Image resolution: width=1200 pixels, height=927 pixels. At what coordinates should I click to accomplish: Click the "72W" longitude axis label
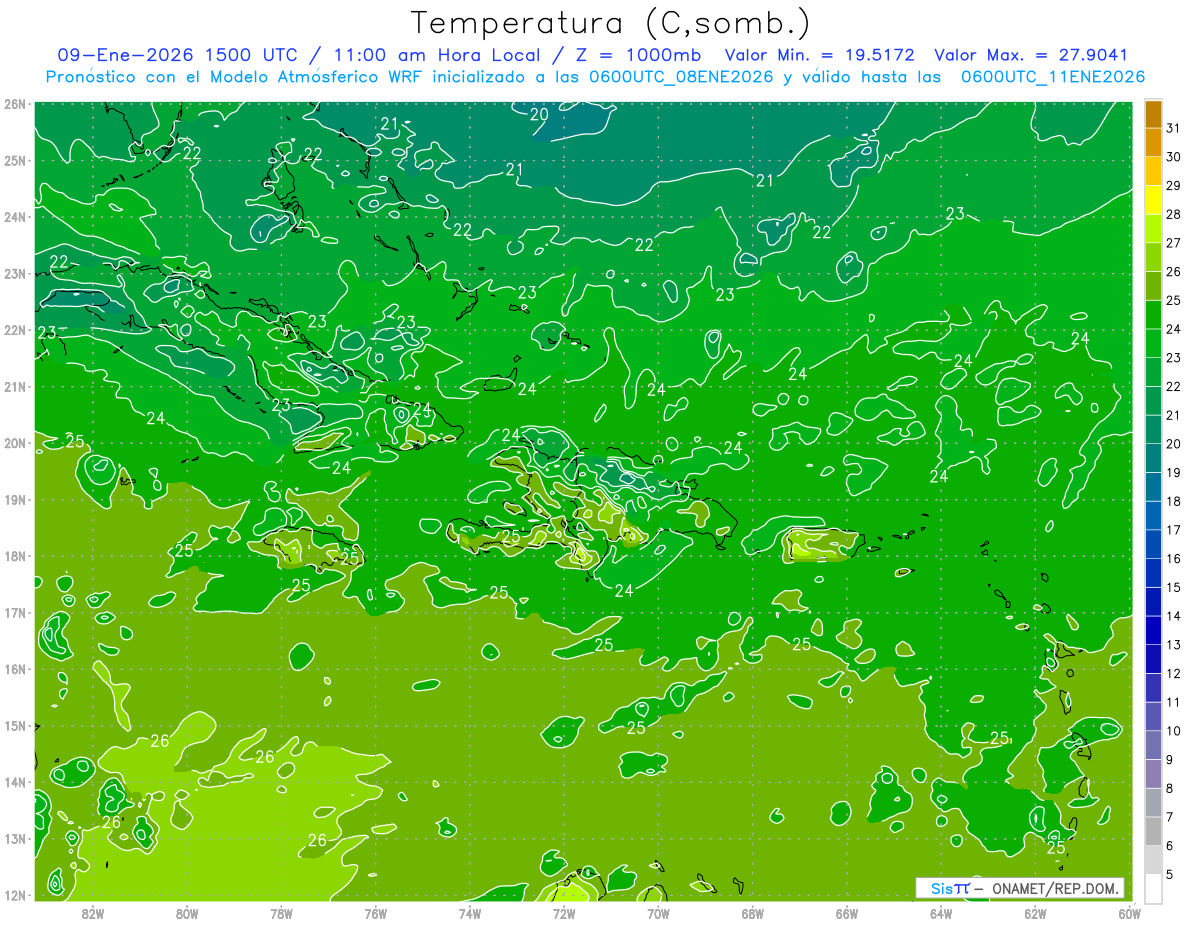(x=564, y=913)
